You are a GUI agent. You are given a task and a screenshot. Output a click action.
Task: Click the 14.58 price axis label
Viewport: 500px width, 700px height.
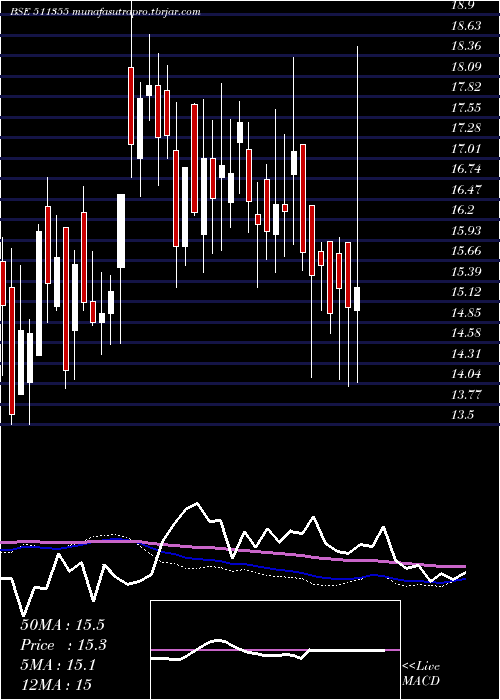pos(466,333)
